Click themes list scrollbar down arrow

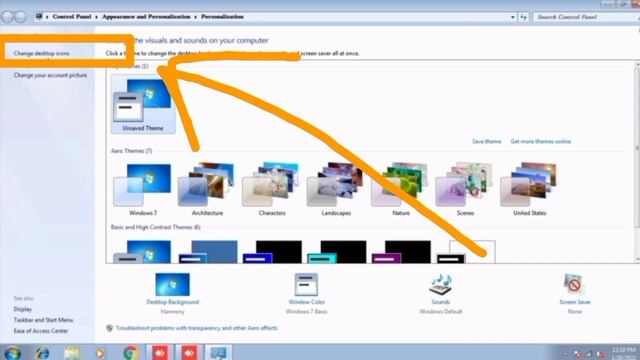(637, 259)
